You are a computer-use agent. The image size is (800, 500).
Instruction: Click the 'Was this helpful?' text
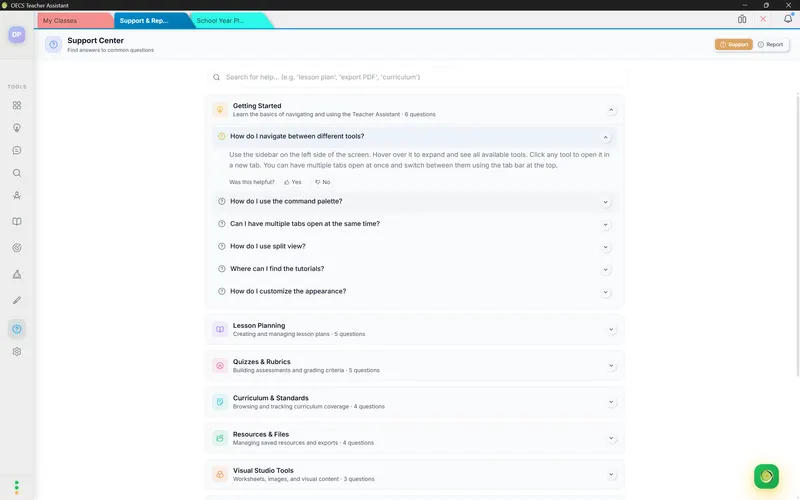point(252,182)
